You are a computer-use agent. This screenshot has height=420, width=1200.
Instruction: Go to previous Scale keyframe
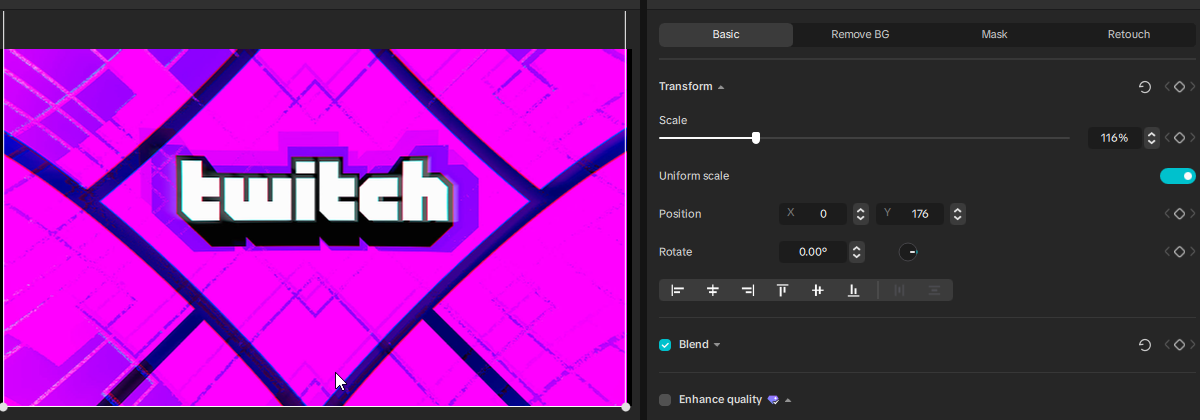[x=1167, y=138]
